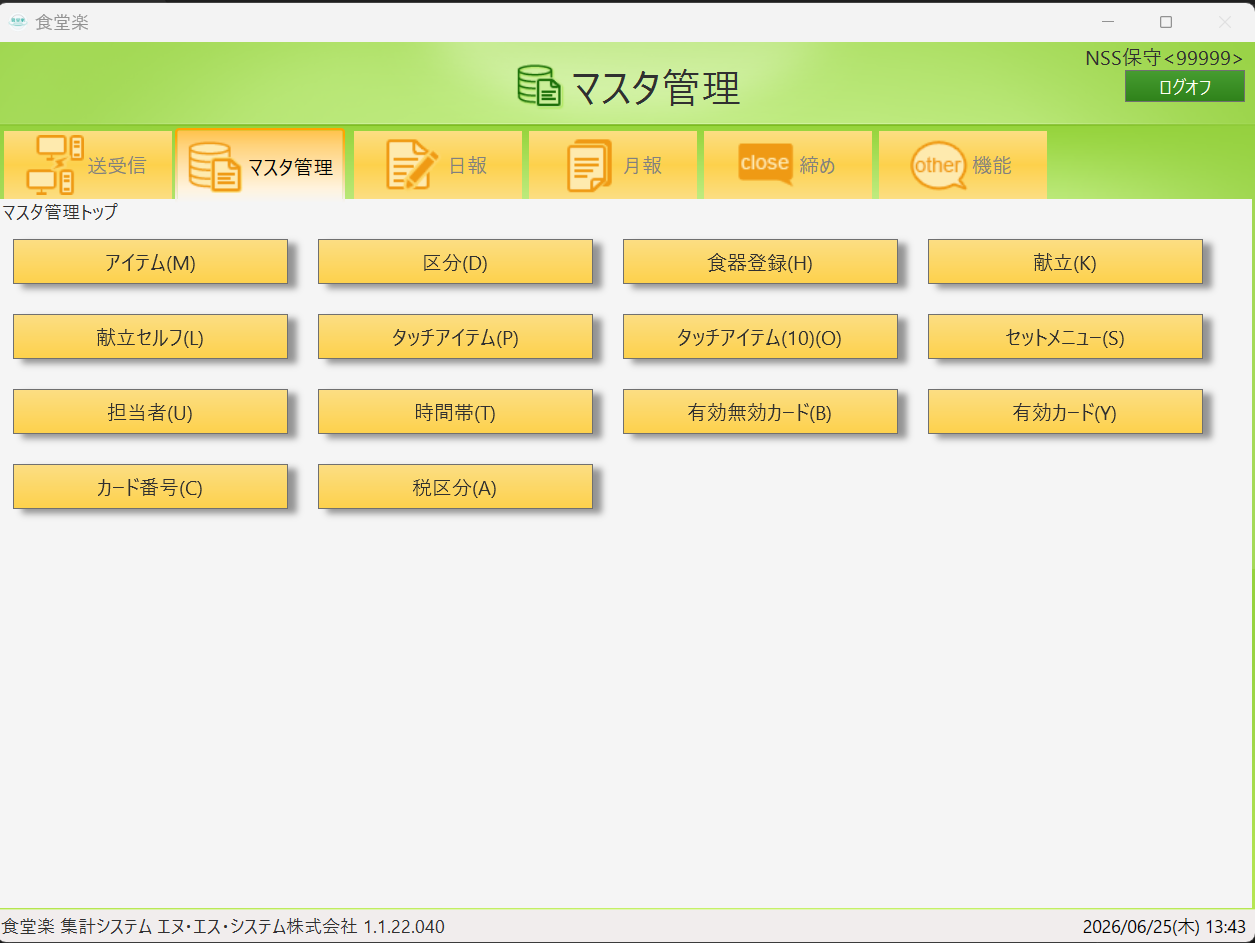Image resolution: width=1255 pixels, height=943 pixels.
Task: Open 税区分(A) master
Action: coord(455,487)
